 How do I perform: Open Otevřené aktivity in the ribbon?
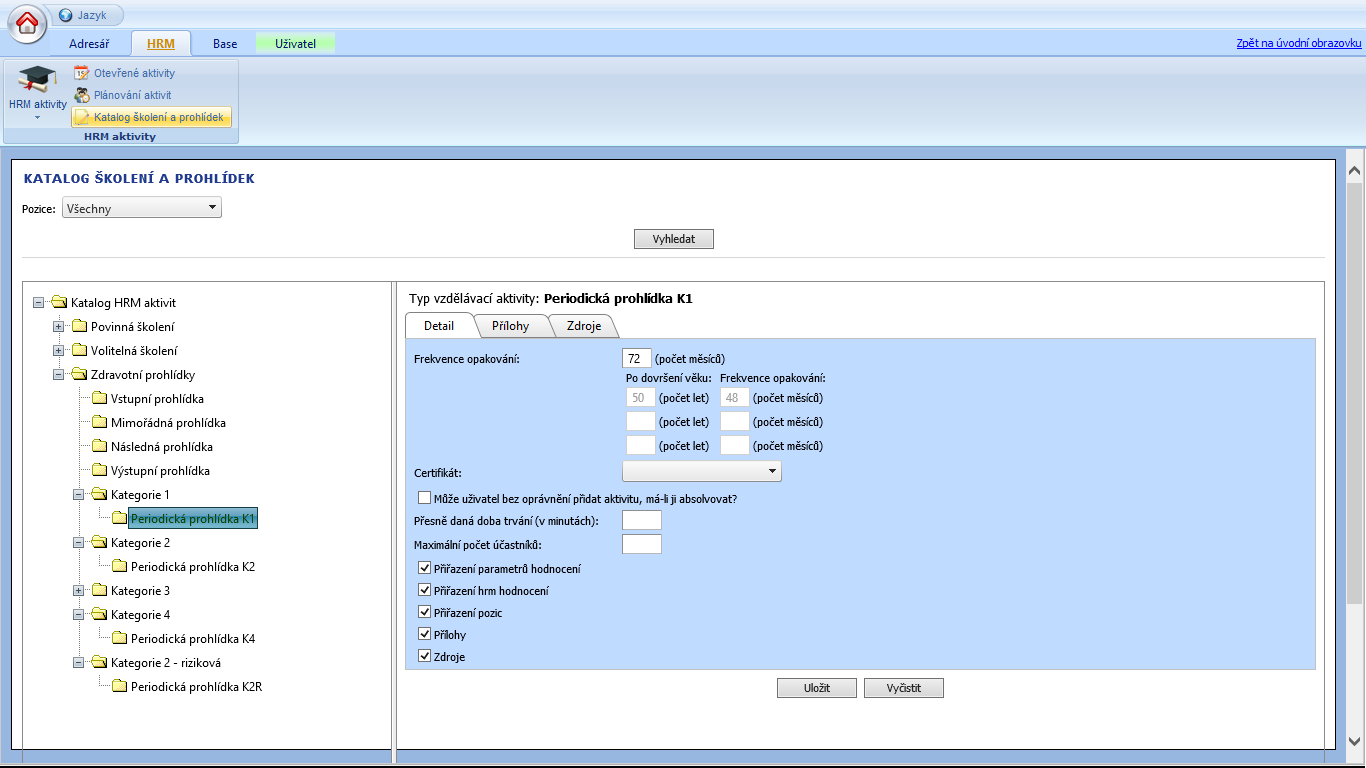pyautogui.click(x=123, y=73)
